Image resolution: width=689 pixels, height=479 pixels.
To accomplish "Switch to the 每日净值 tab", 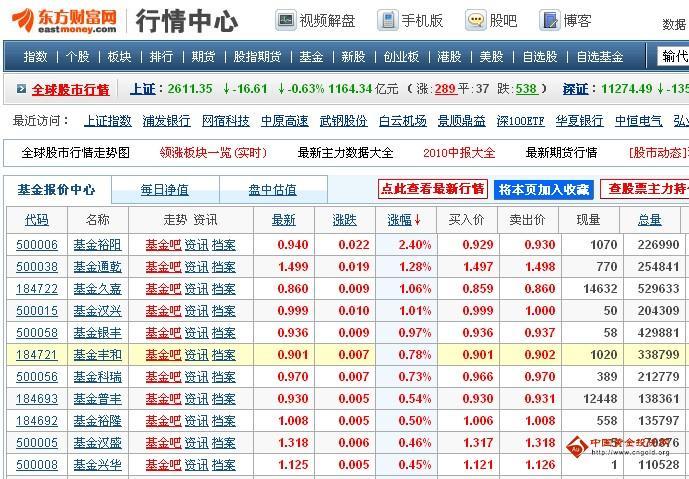I will pos(165,190).
